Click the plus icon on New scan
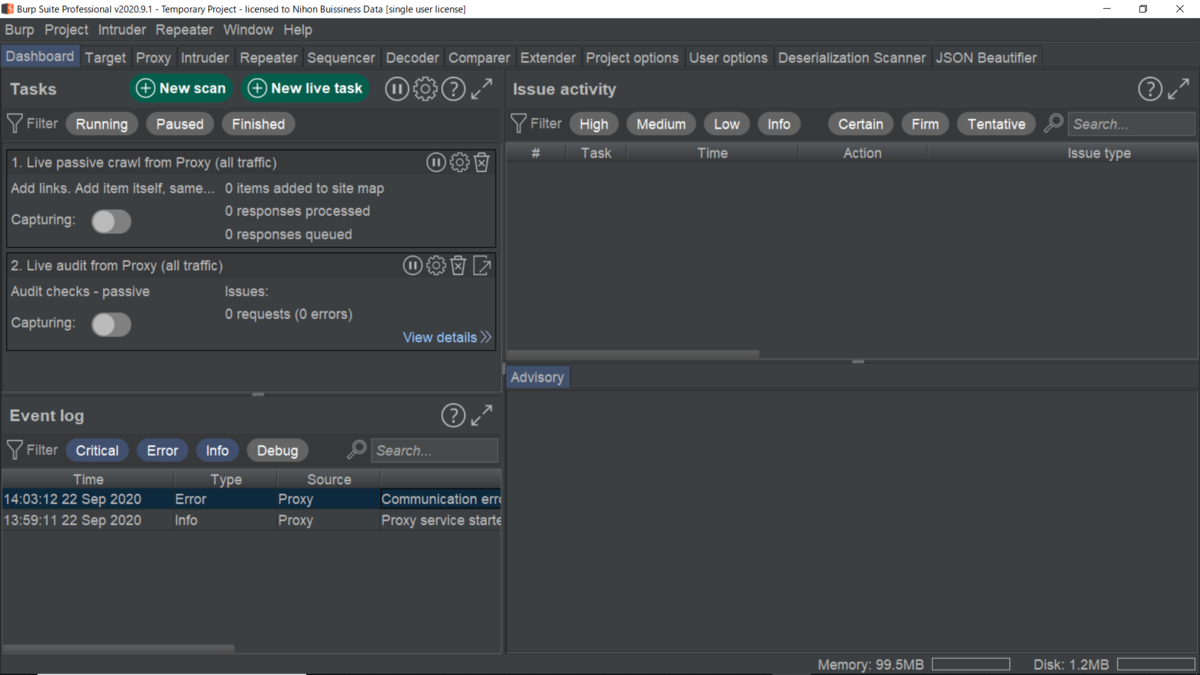 (x=145, y=88)
